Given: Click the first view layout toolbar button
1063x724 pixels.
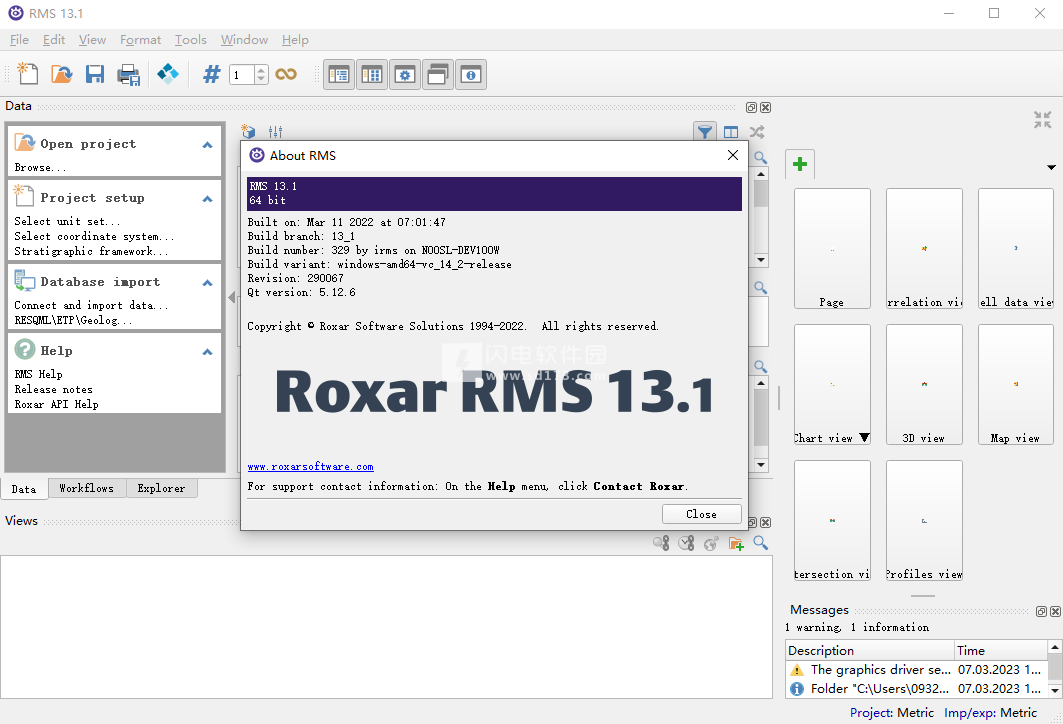Looking at the screenshot, I should 338,75.
